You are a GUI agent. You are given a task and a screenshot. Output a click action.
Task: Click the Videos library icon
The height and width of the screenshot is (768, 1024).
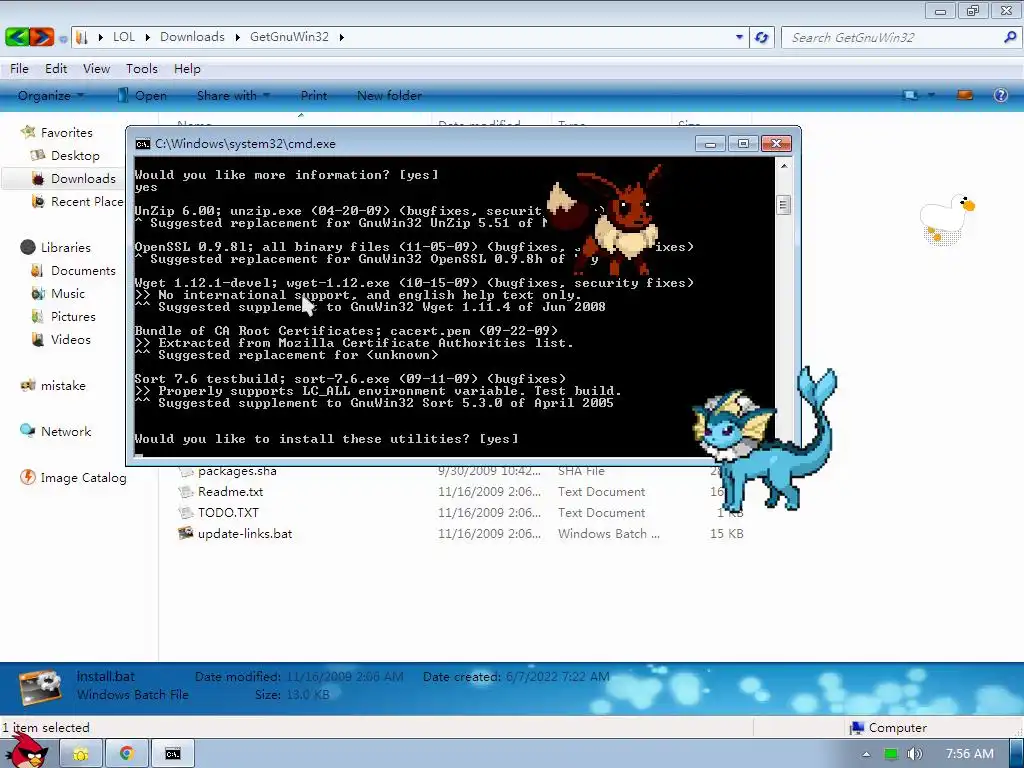click(x=38, y=339)
